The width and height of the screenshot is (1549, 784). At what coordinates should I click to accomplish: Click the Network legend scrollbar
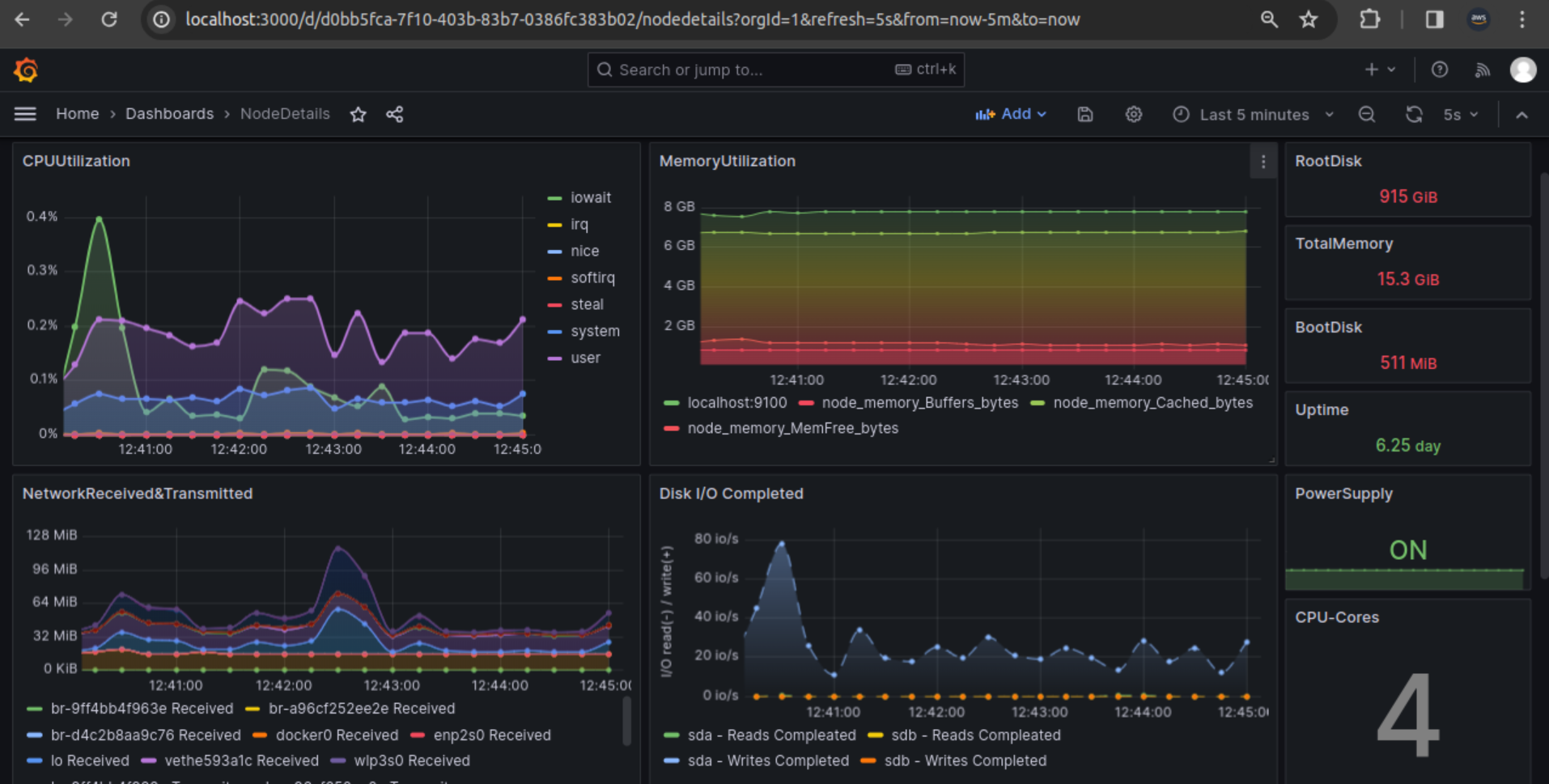click(x=626, y=720)
